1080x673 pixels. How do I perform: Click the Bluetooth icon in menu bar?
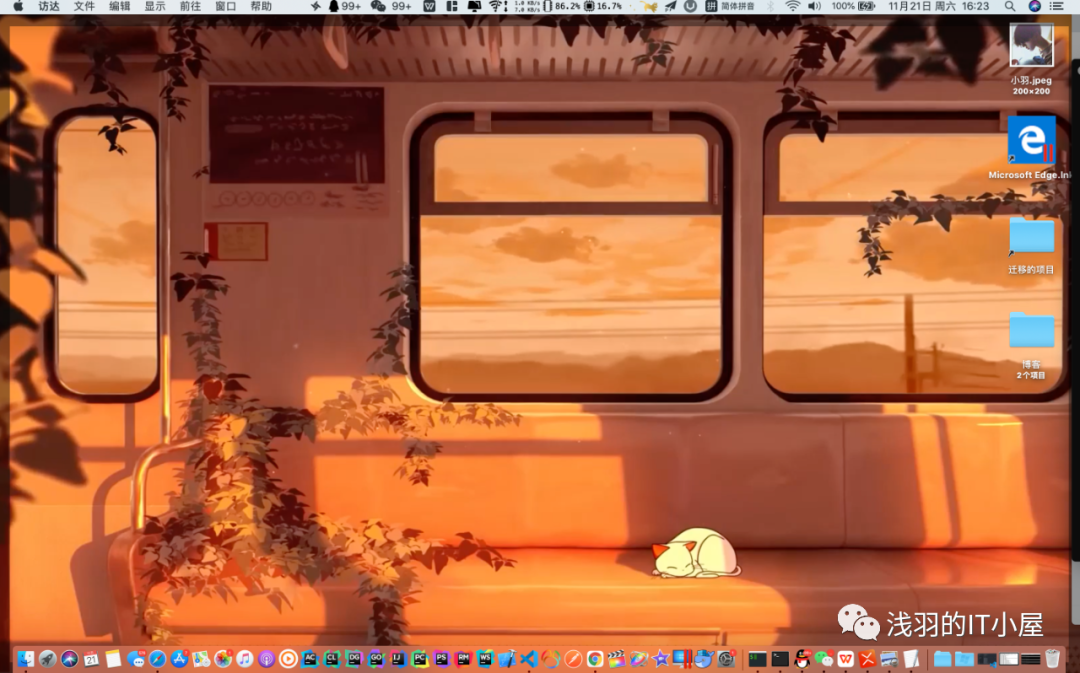tap(771, 6)
